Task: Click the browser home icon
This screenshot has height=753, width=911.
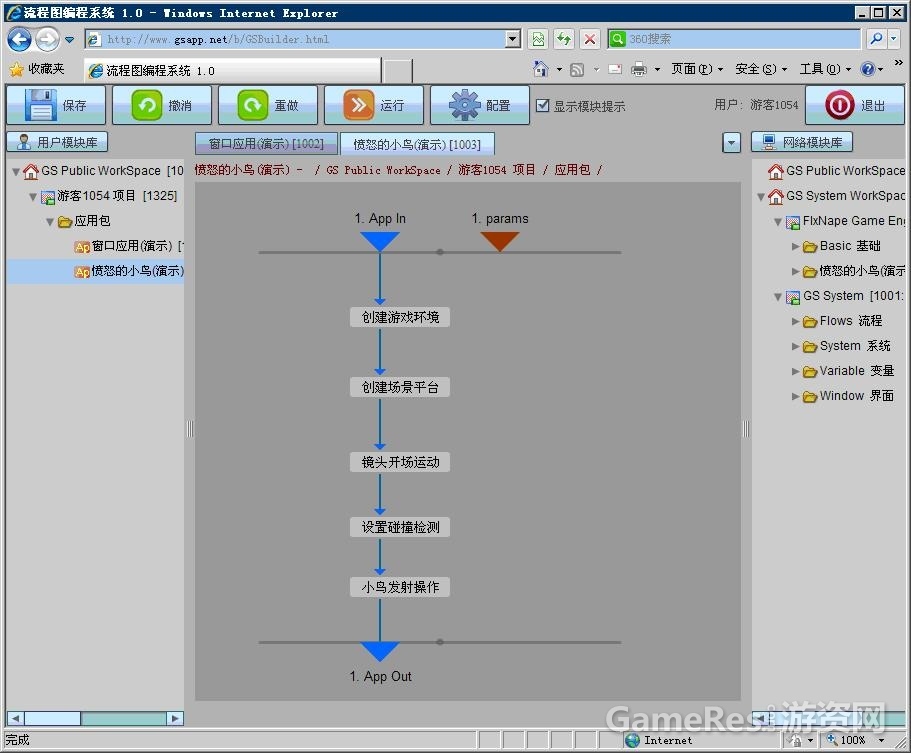Action: [x=541, y=69]
